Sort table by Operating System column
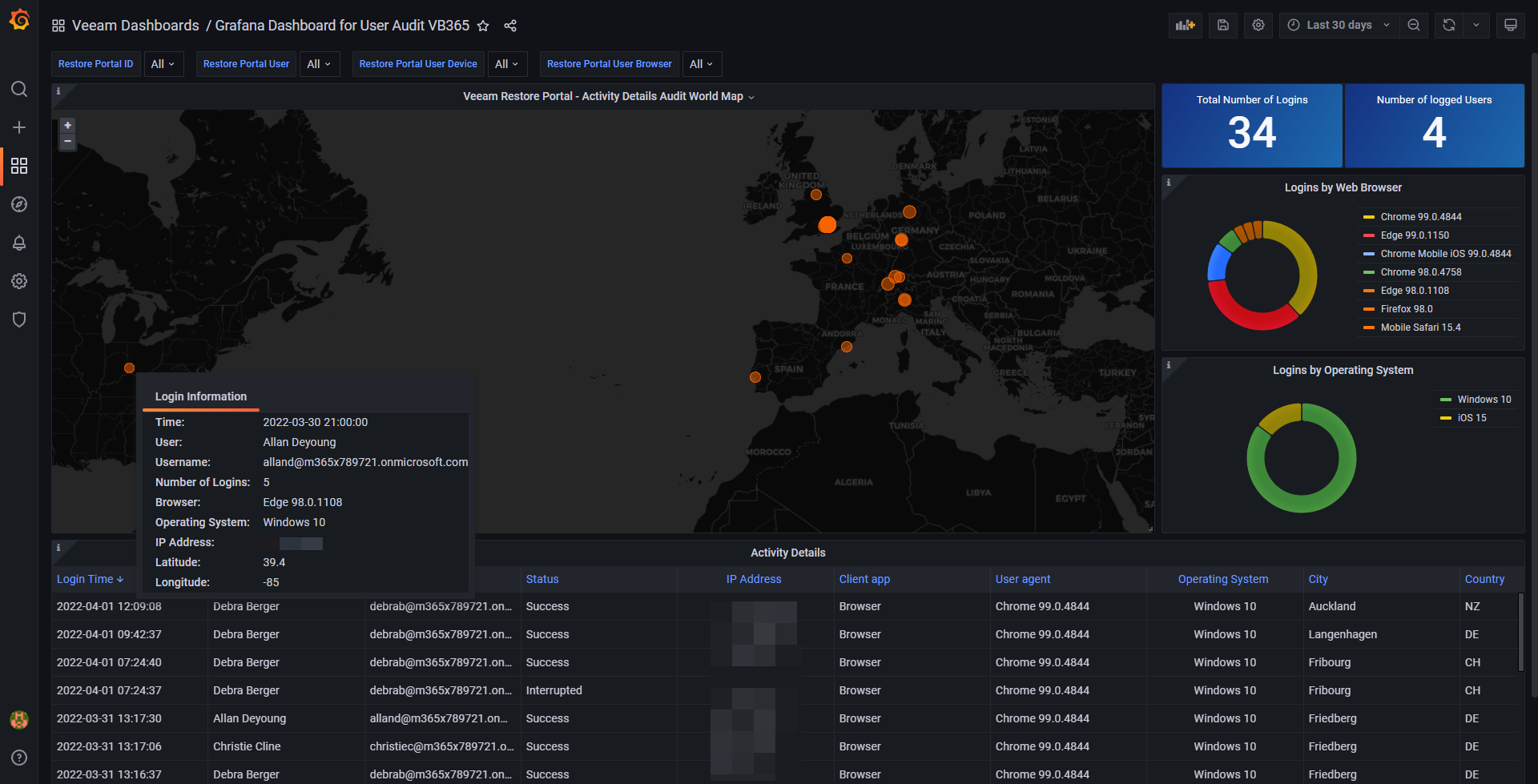The image size is (1538, 784). click(1223, 579)
